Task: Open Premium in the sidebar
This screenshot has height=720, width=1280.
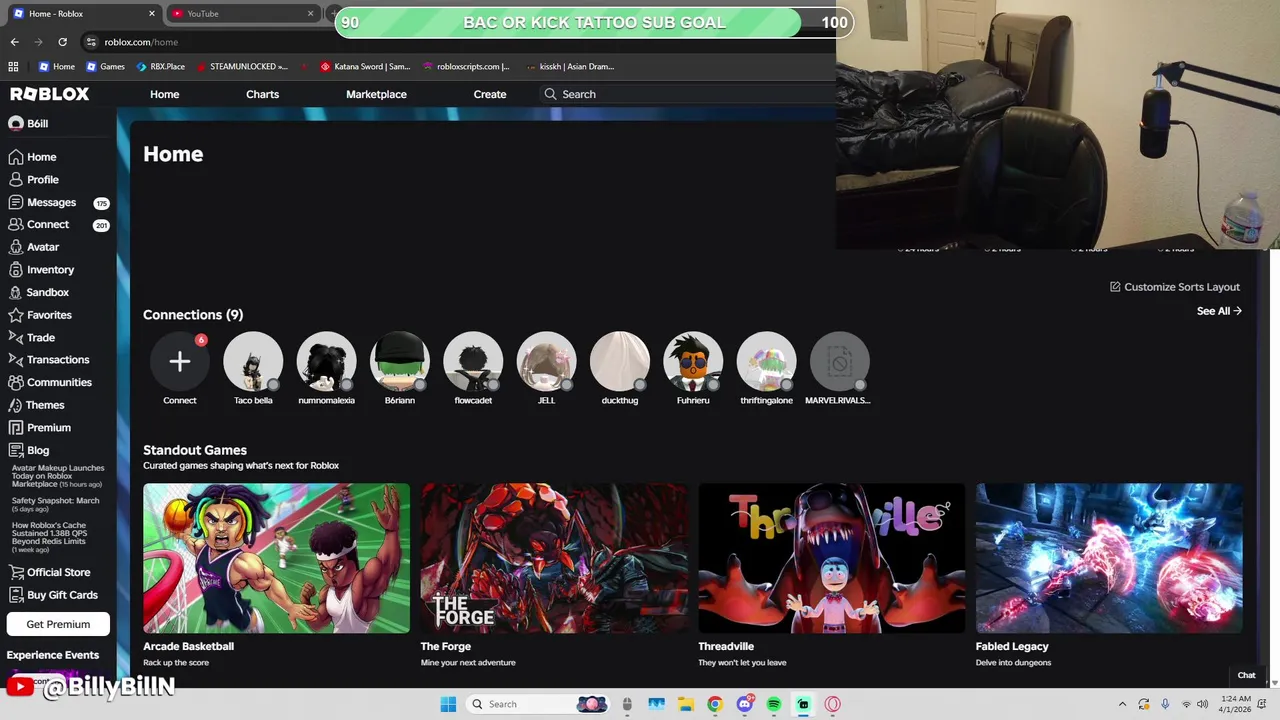Action: click(x=39, y=428)
